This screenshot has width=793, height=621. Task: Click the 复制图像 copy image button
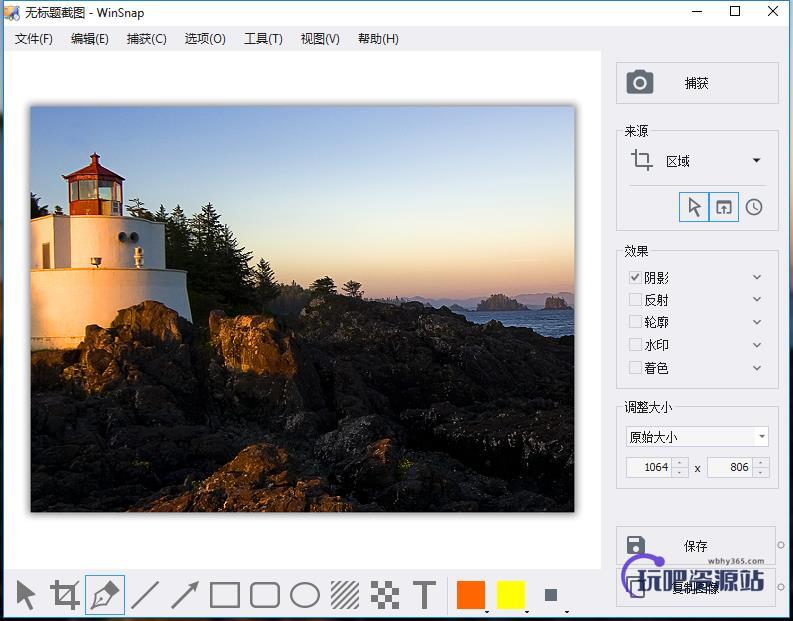[695, 588]
